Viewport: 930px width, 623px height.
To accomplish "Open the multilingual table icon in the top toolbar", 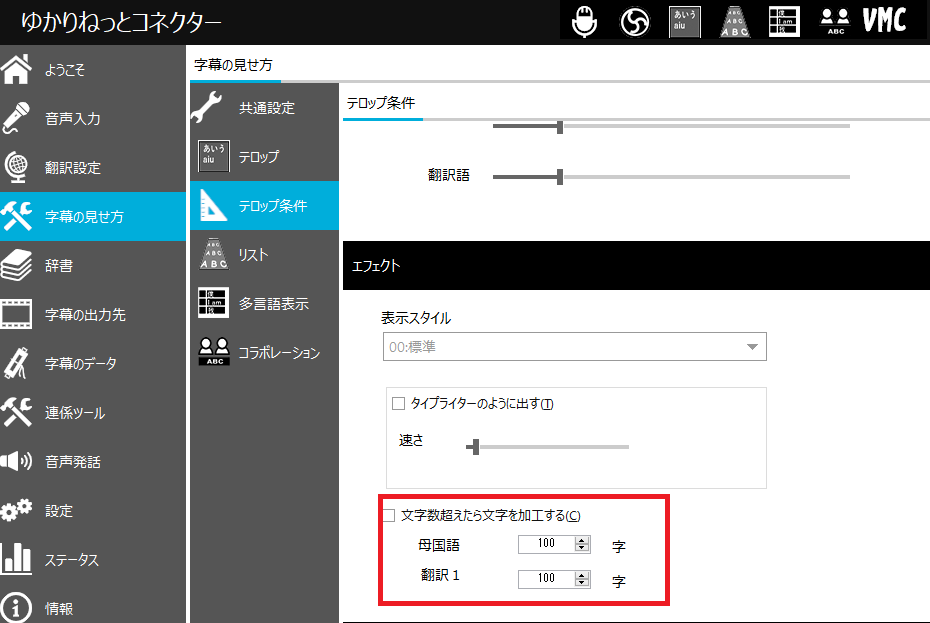I will click(784, 22).
